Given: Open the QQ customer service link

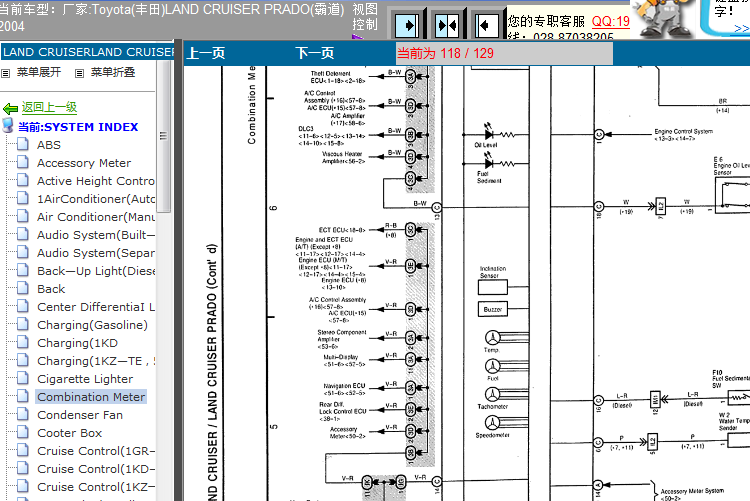Looking at the screenshot, I should click(x=611, y=22).
